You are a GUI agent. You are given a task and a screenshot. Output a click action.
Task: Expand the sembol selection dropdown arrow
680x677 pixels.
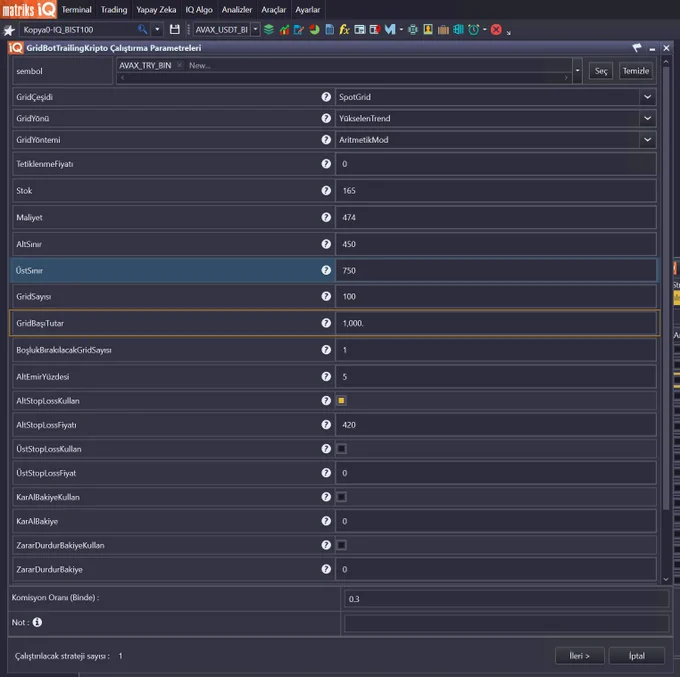tap(577, 70)
